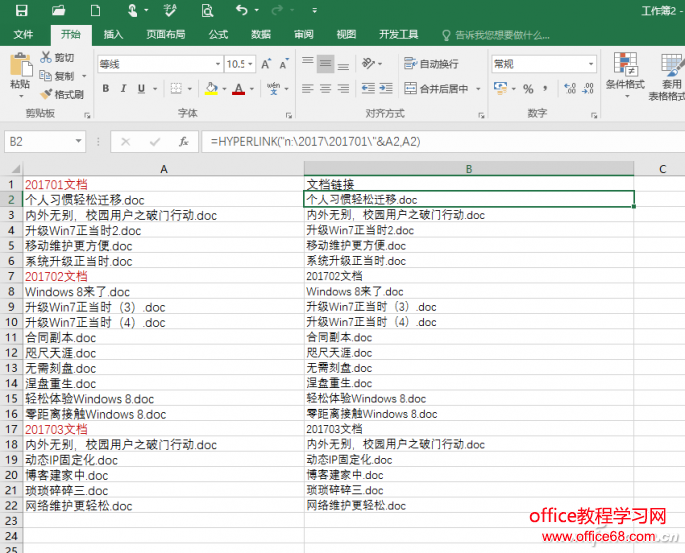
Task: Click the Save icon in quick access toolbar
Action: pos(21,11)
